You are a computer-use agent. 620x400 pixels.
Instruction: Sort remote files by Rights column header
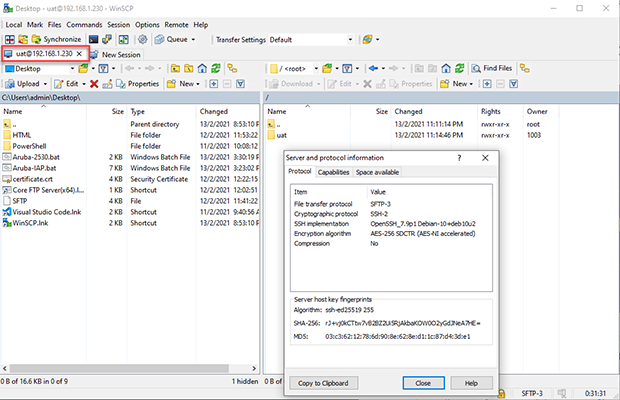pos(490,111)
